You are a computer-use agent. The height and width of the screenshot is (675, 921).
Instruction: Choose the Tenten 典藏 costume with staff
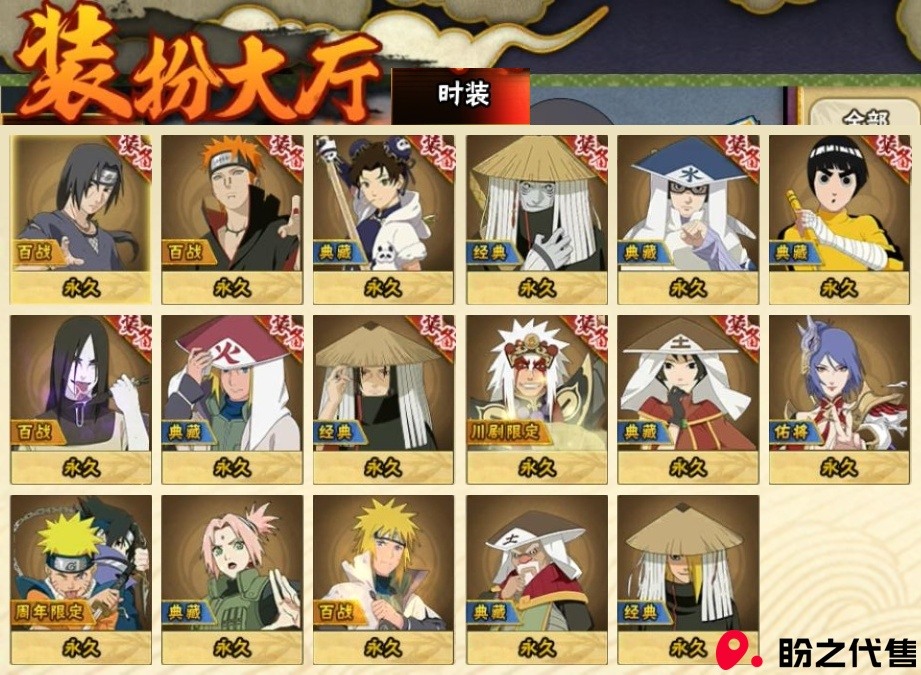(x=384, y=220)
